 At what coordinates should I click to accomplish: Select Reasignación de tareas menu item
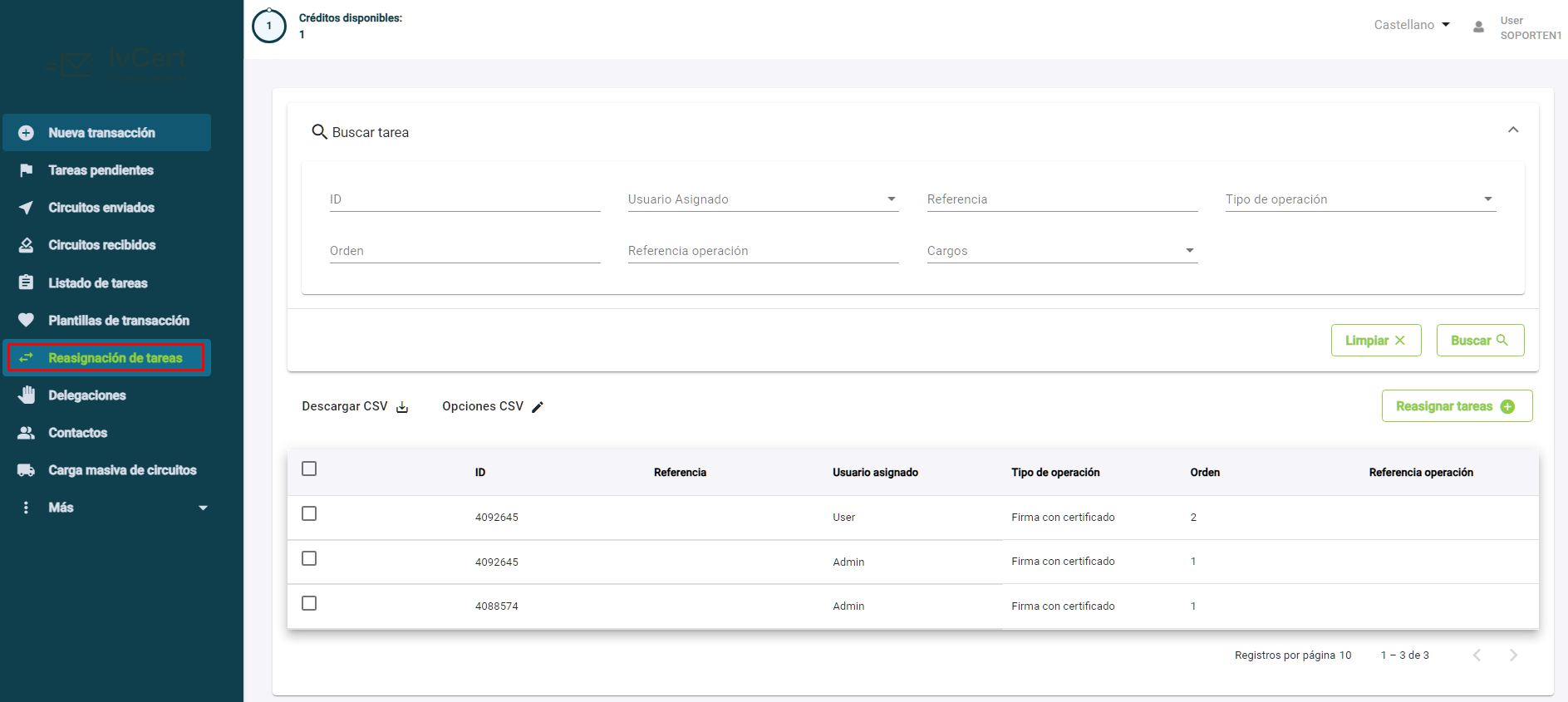point(106,357)
